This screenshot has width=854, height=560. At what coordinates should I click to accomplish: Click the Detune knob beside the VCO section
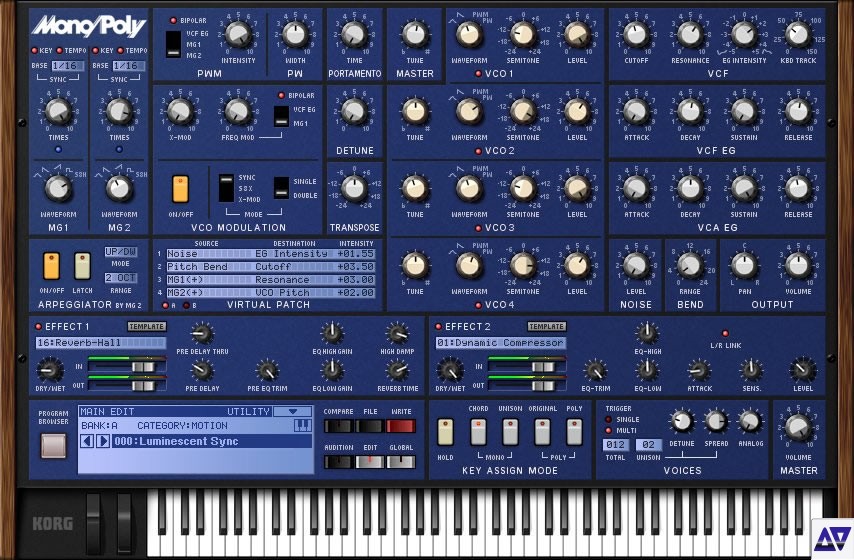(354, 111)
